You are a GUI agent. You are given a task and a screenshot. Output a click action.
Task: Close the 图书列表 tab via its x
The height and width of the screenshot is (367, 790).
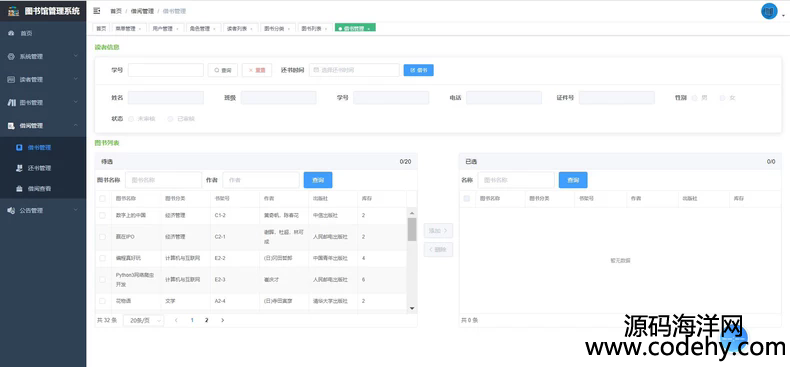point(326,29)
